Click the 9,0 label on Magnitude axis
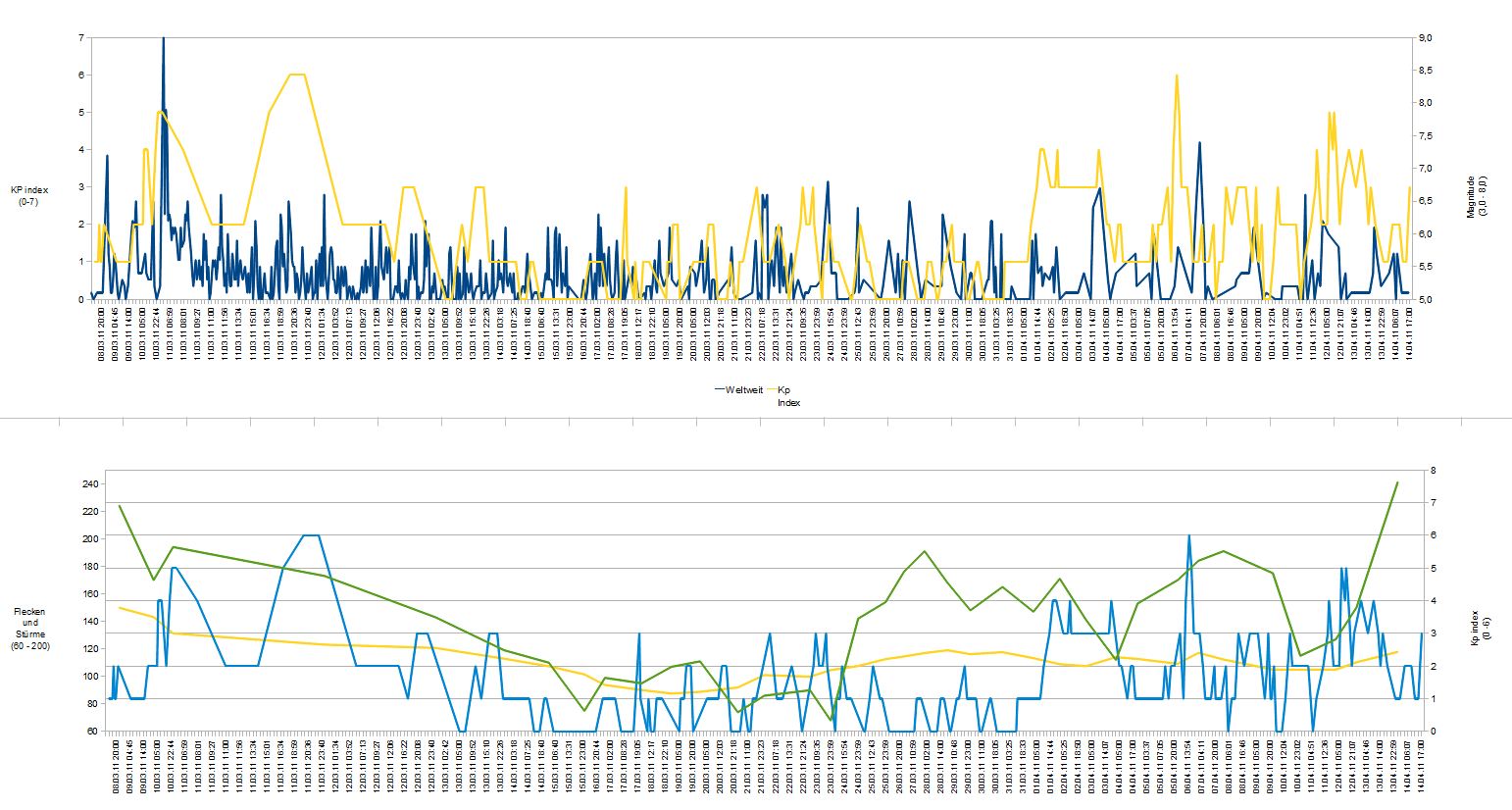The width and height of the screenshot is (1512, 810). coord(1424,37)
